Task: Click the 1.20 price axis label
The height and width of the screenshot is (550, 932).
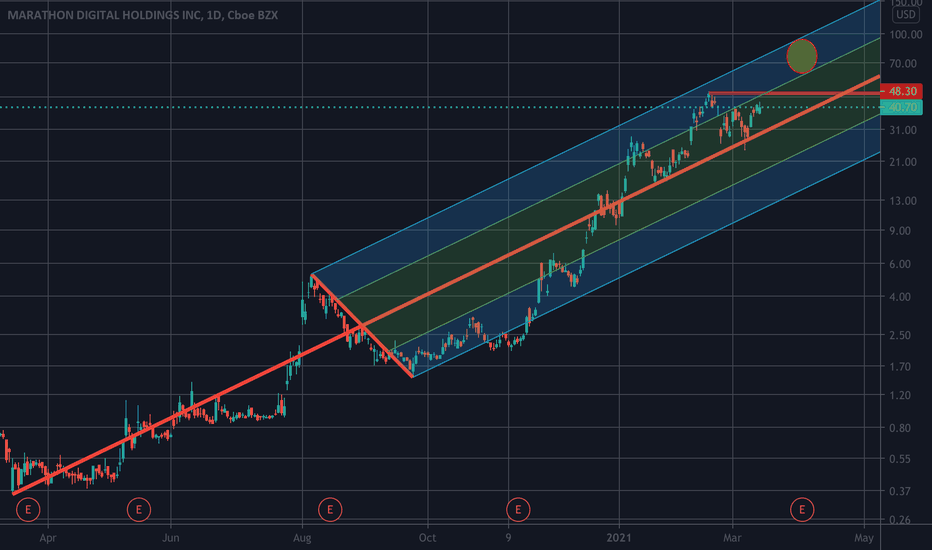Action: (900, 395)
